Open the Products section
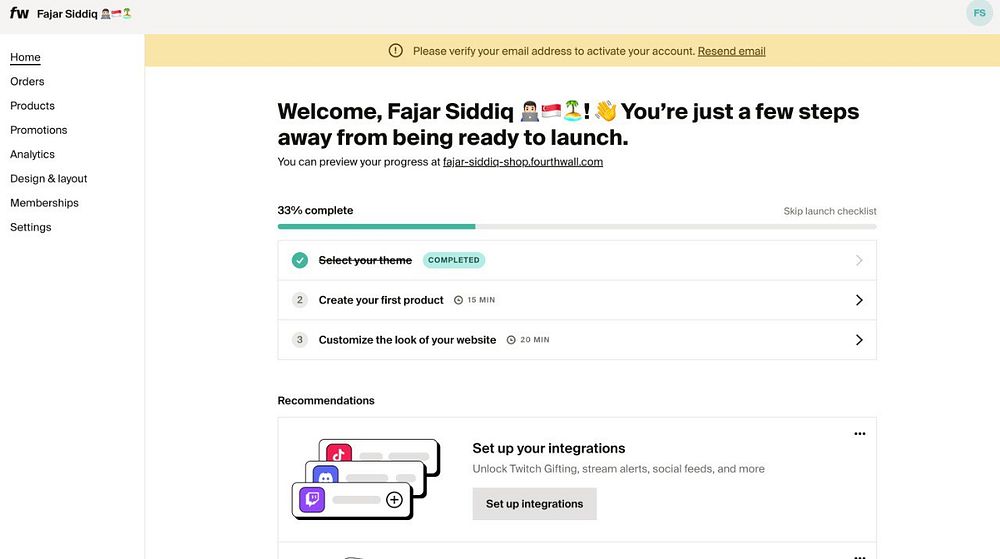 32,106
